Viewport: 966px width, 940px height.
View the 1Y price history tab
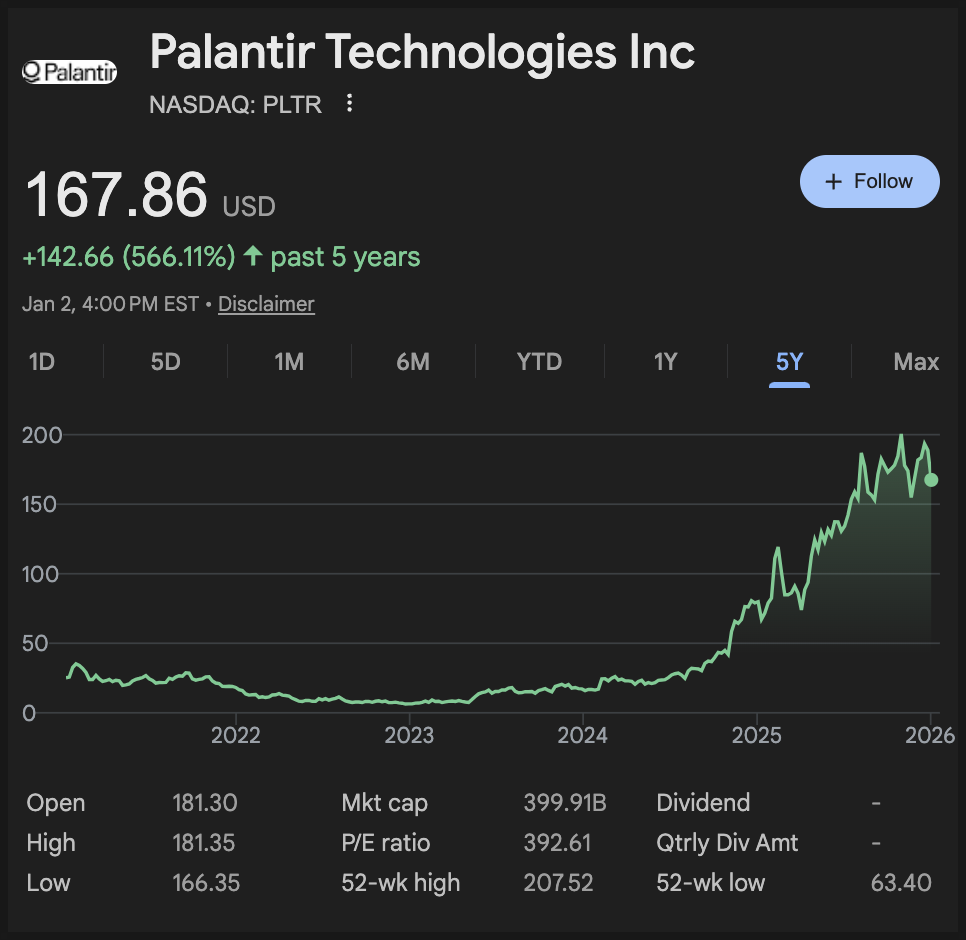pyautogui.click(x=665, y=361)
